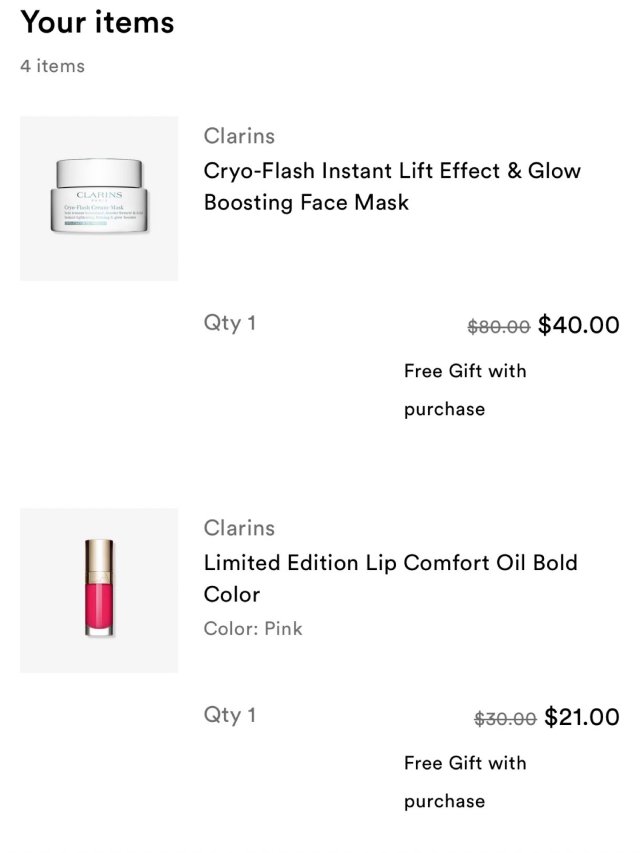Click the $21.00 sale price

[581, 717]
